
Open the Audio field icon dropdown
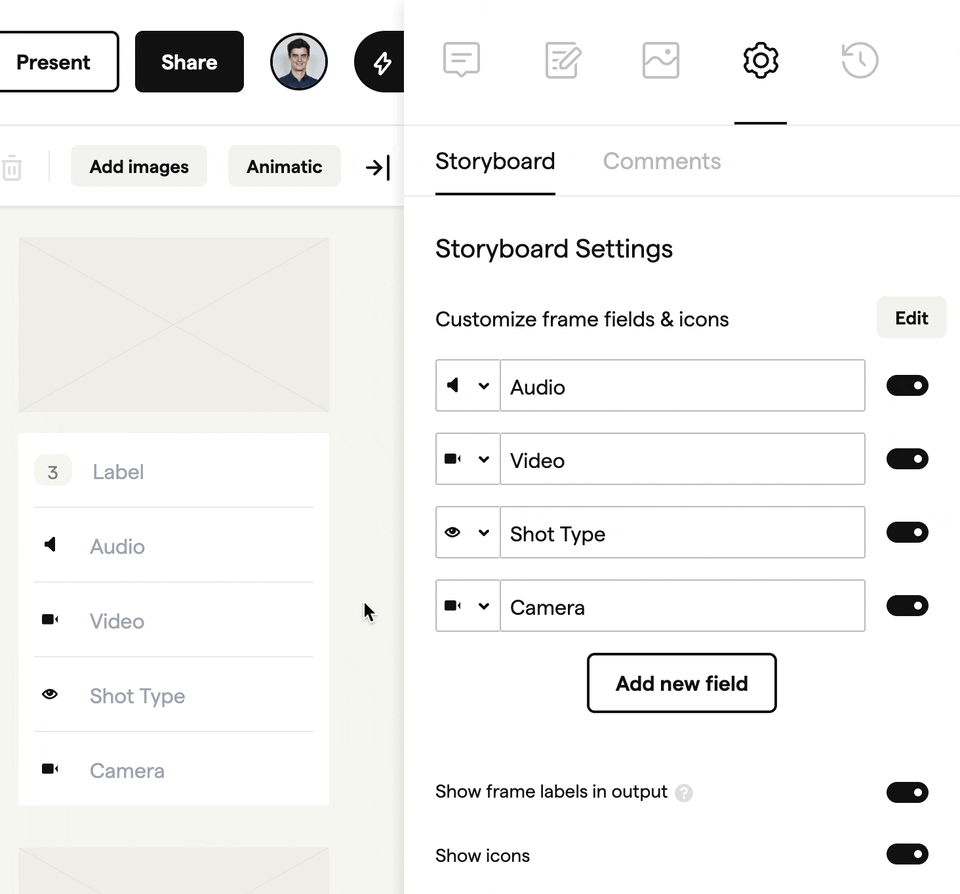click(468, 386)
